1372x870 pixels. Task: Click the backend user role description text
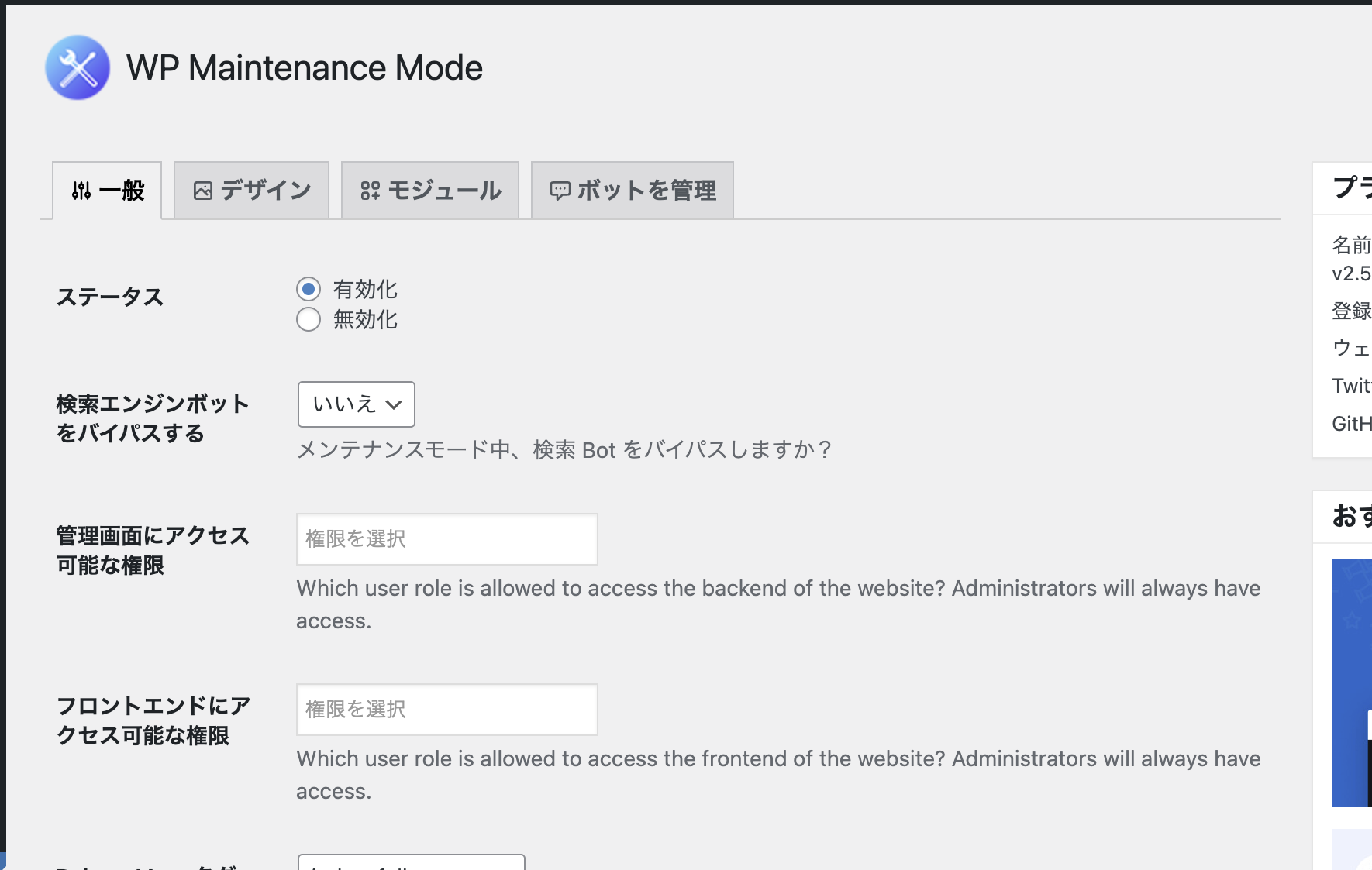(778, 604)
